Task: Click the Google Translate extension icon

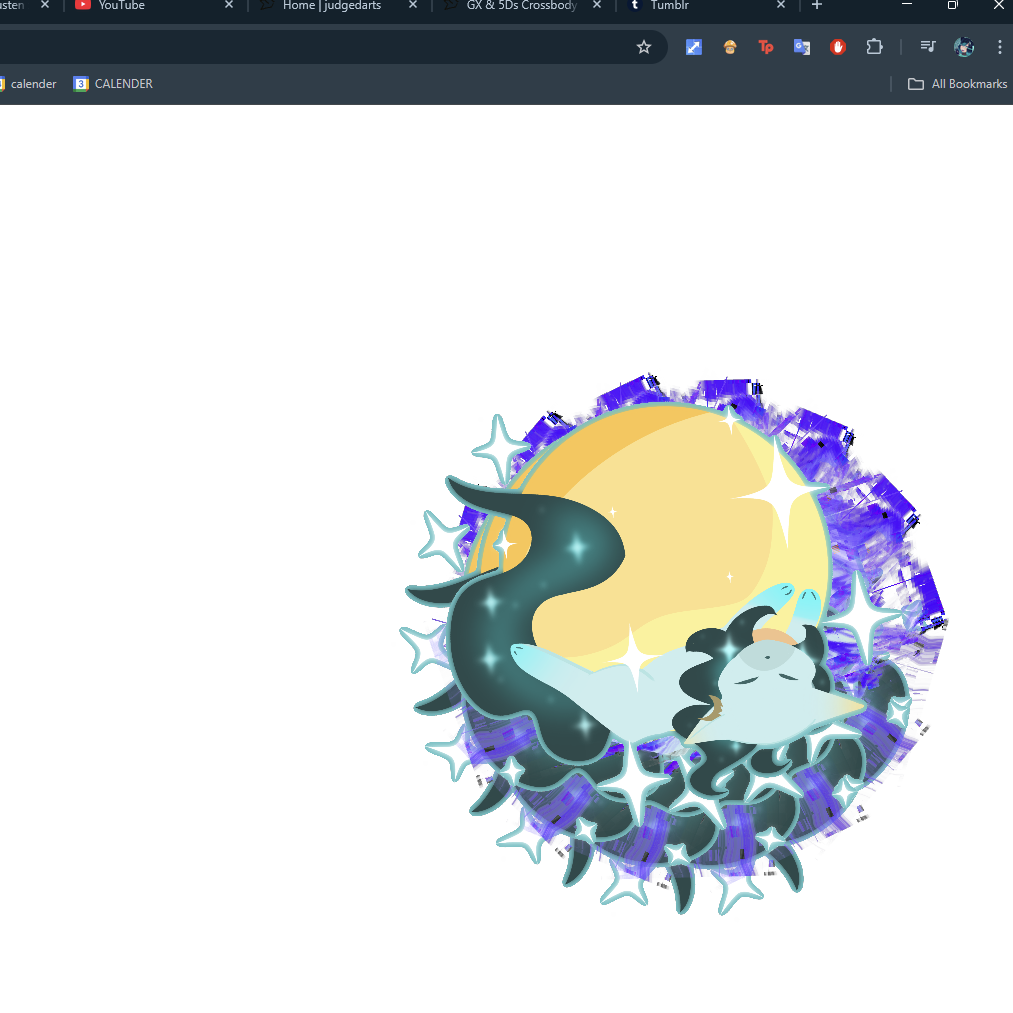Action: tap(801, 47)
